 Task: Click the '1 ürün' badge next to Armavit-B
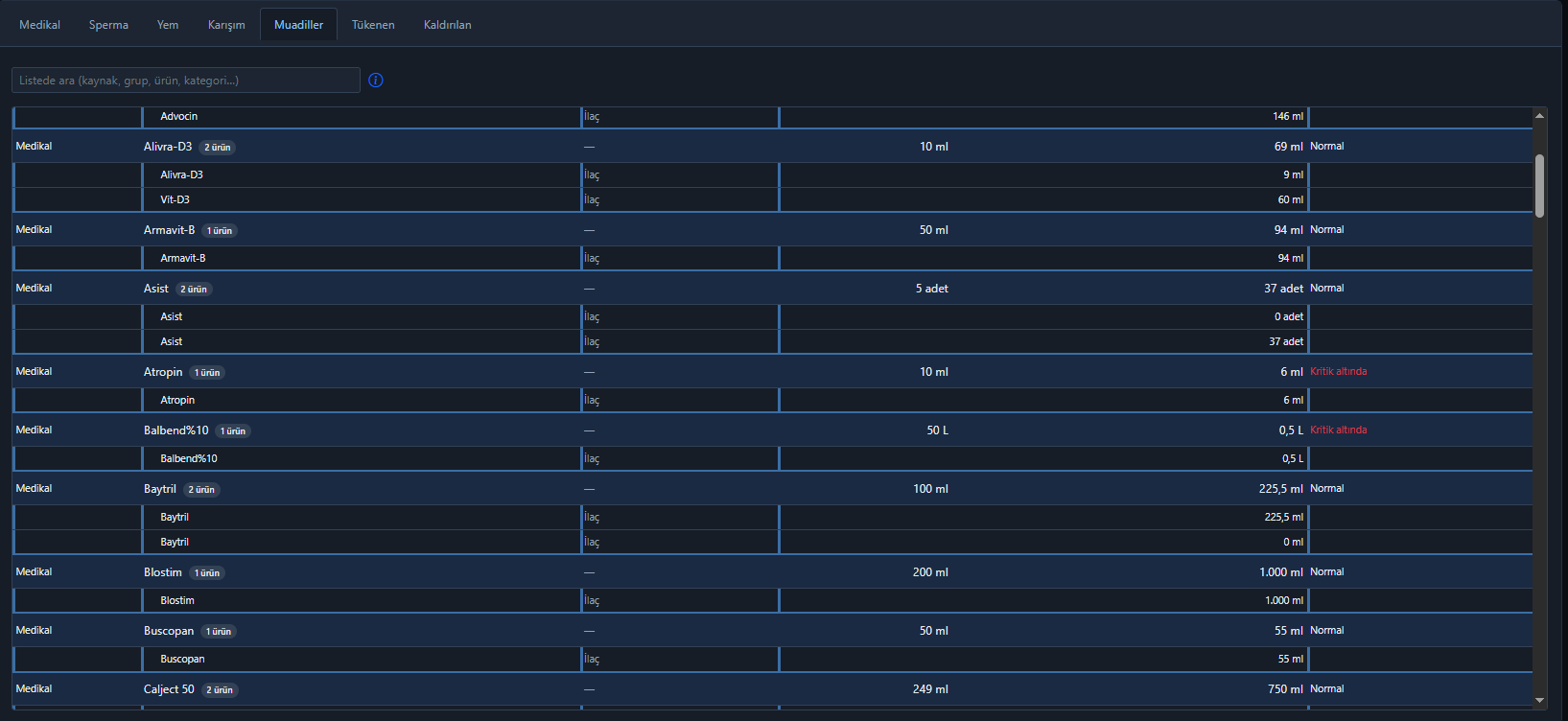coord(220,231)
